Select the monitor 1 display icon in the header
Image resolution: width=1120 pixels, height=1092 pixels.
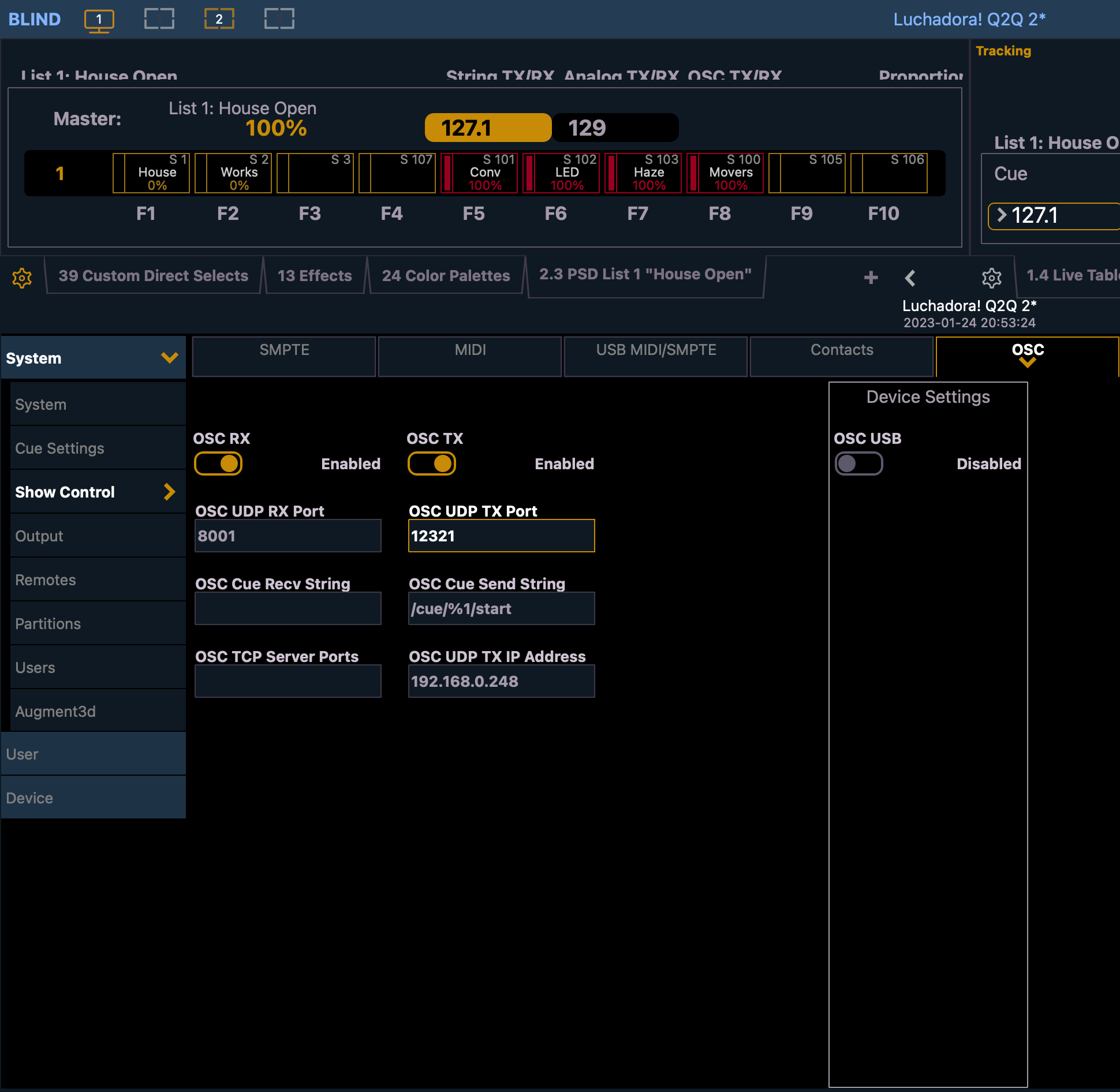pos(98,18)
